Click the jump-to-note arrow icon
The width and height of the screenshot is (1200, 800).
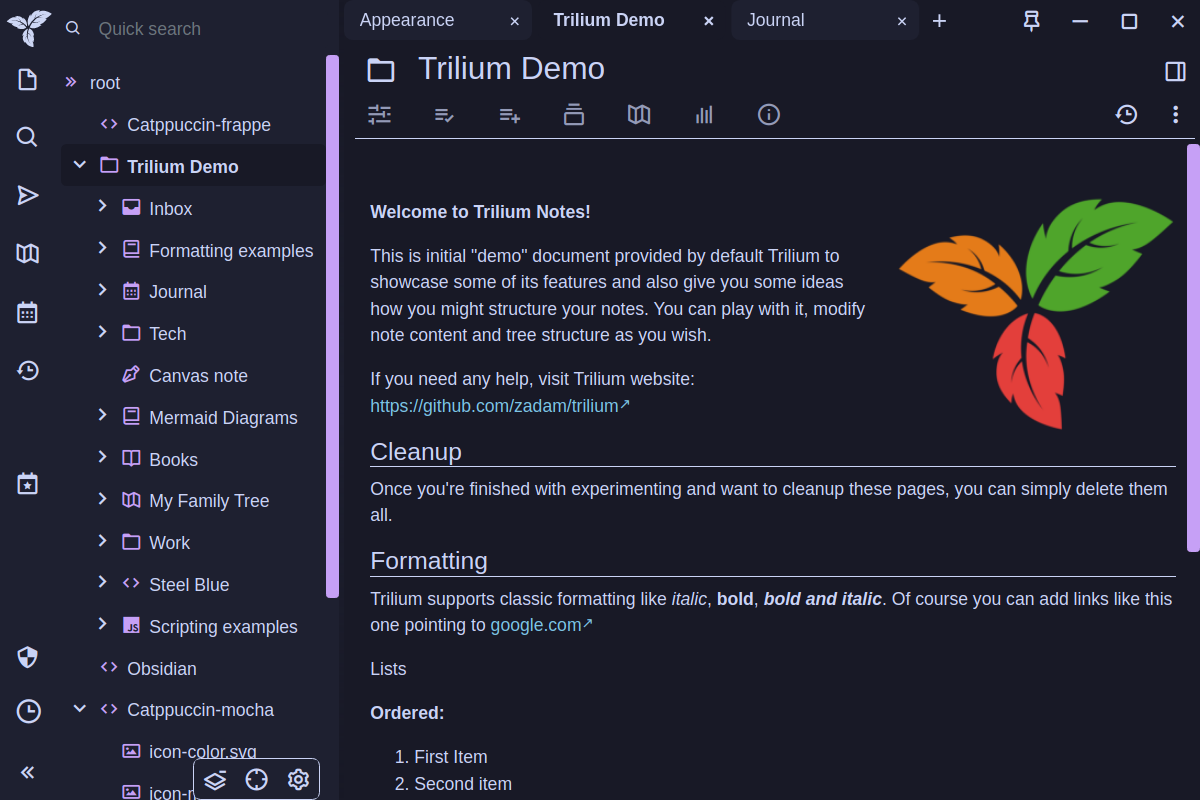[x=28, y=195]
